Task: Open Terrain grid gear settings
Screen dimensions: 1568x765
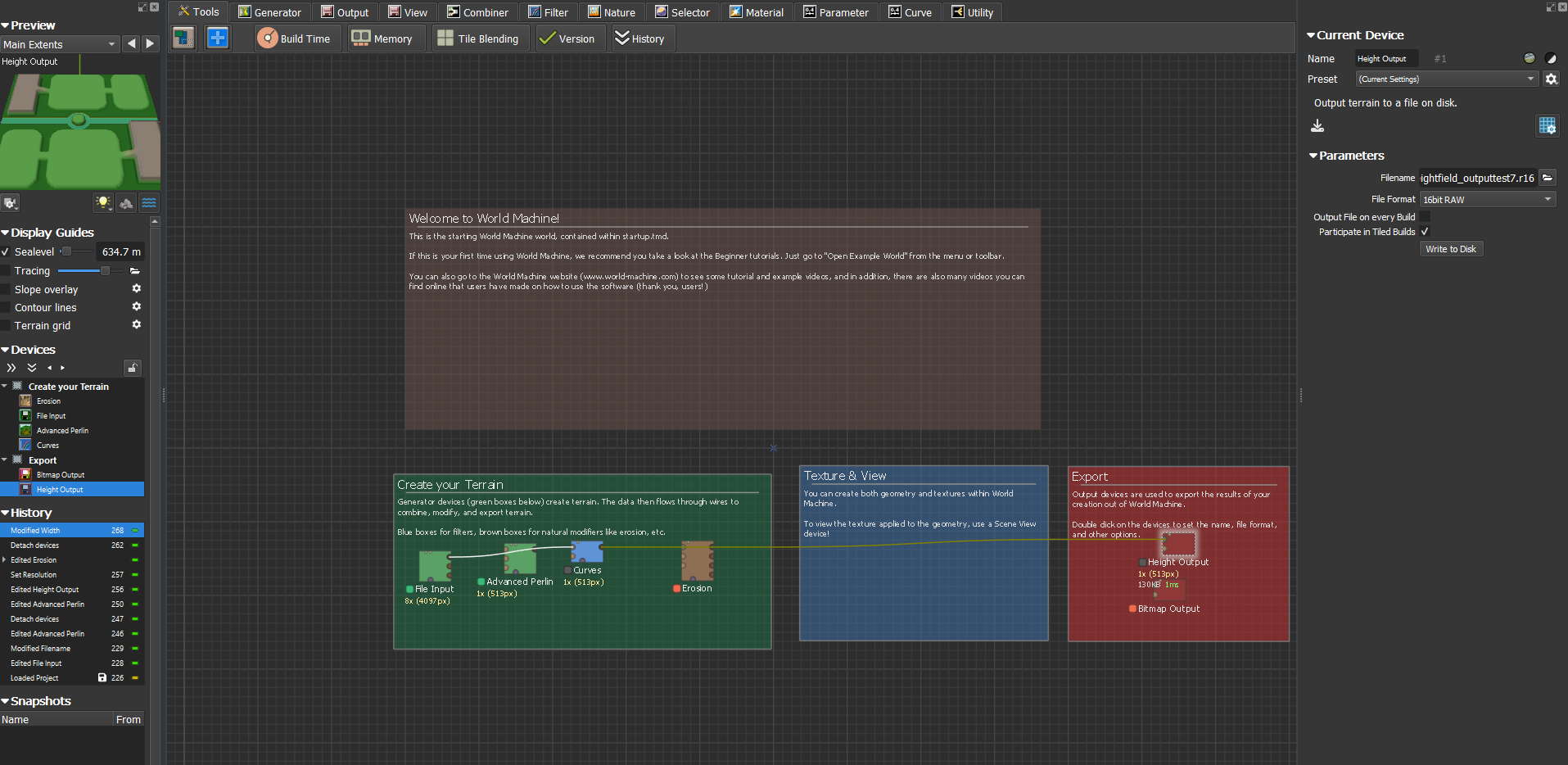Action: 137,324
